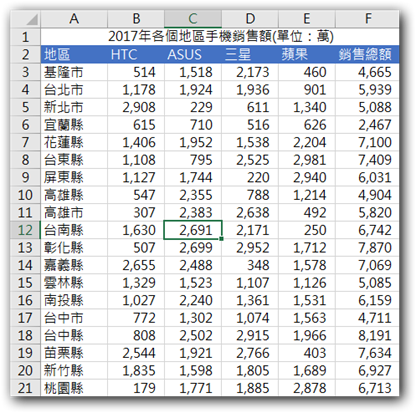Screen dimensions: 416x413
Task: Click the title cell 2017年各個地區手機銷售額
Action: 220,37
